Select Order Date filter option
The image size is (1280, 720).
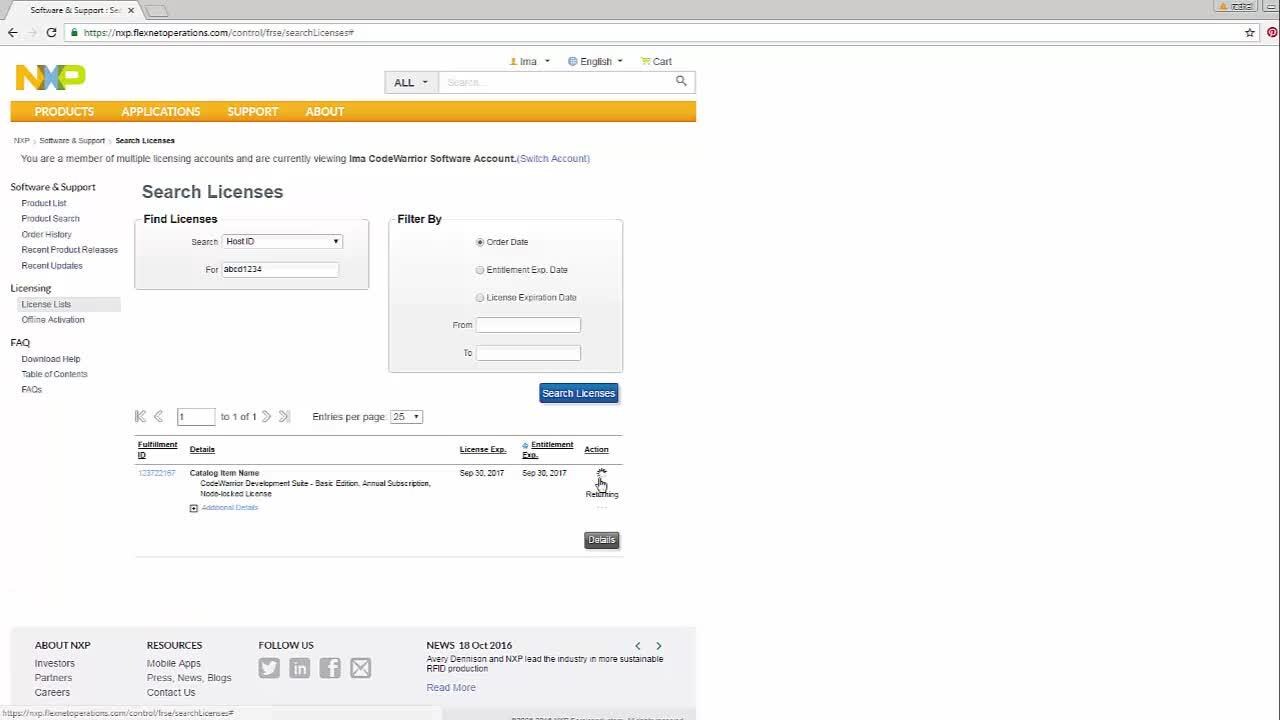pos(480,242)
